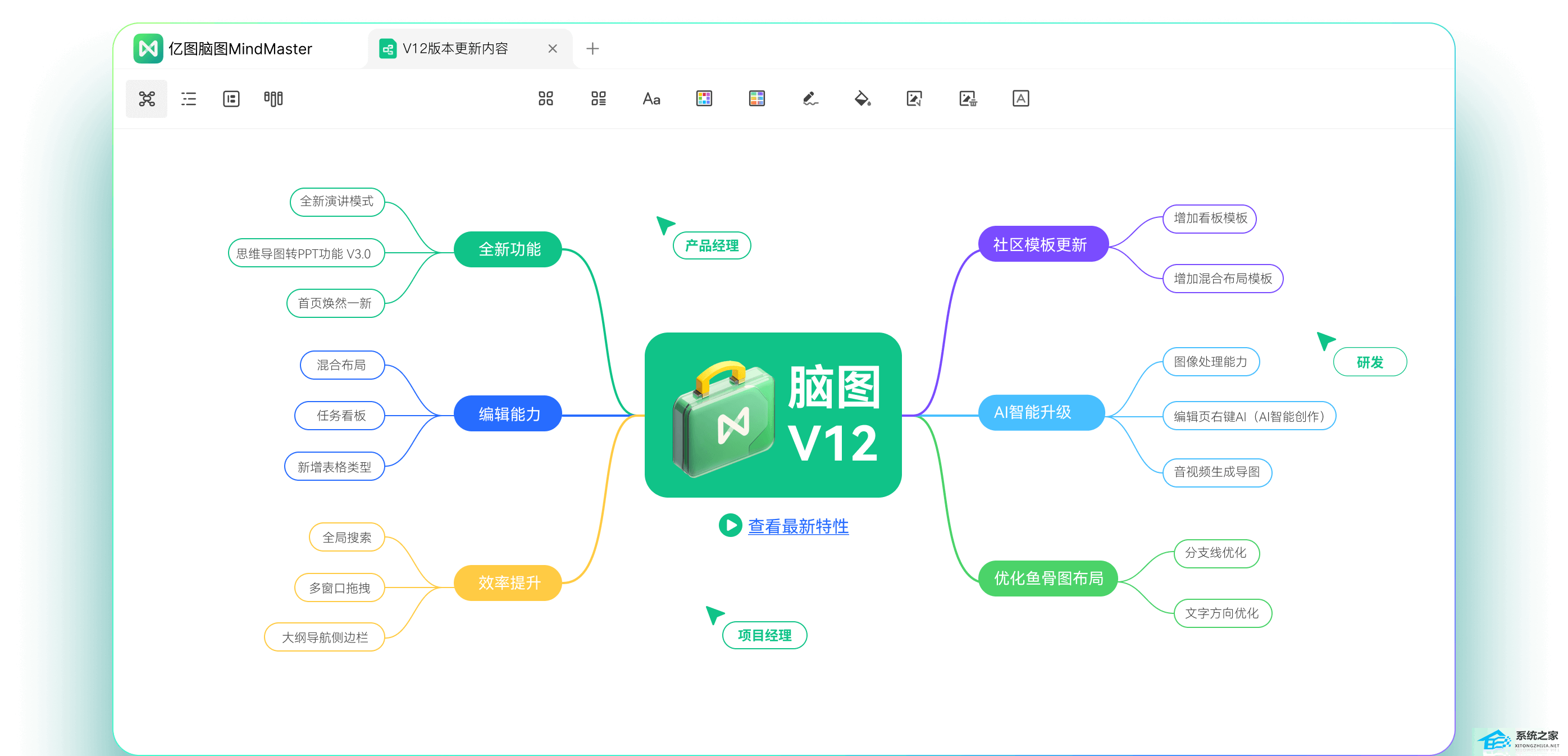The width and height of the screenshot is (1568, 756).
Task: Open the 查看最新特性 link
Action: pyautogui.click(x=798, y=526)
